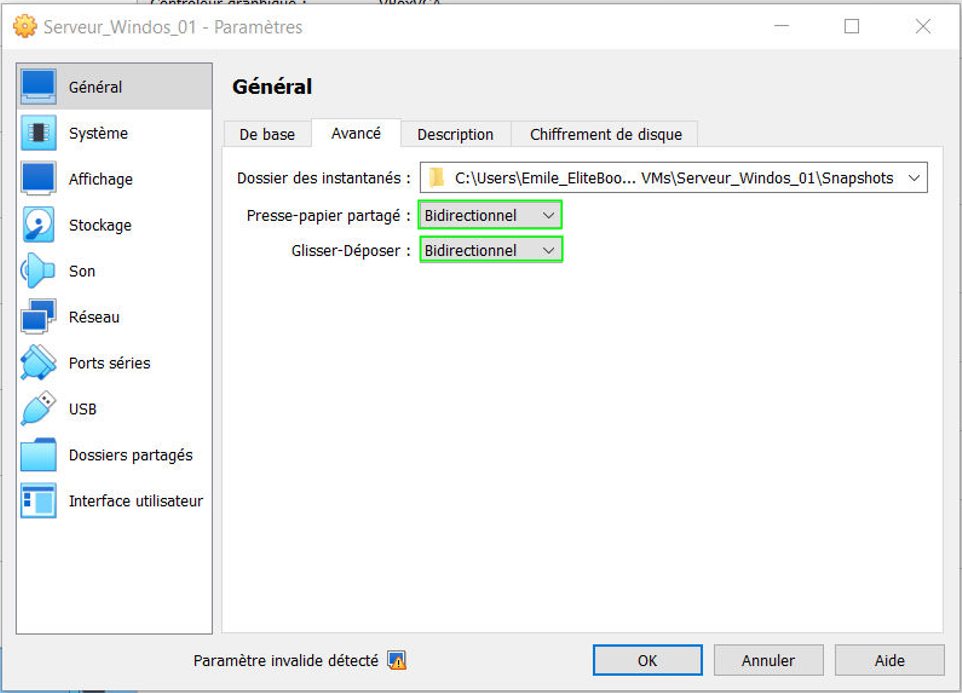Click the invalid parameter warning icon
962x693 pixels.
pos(397,661)
